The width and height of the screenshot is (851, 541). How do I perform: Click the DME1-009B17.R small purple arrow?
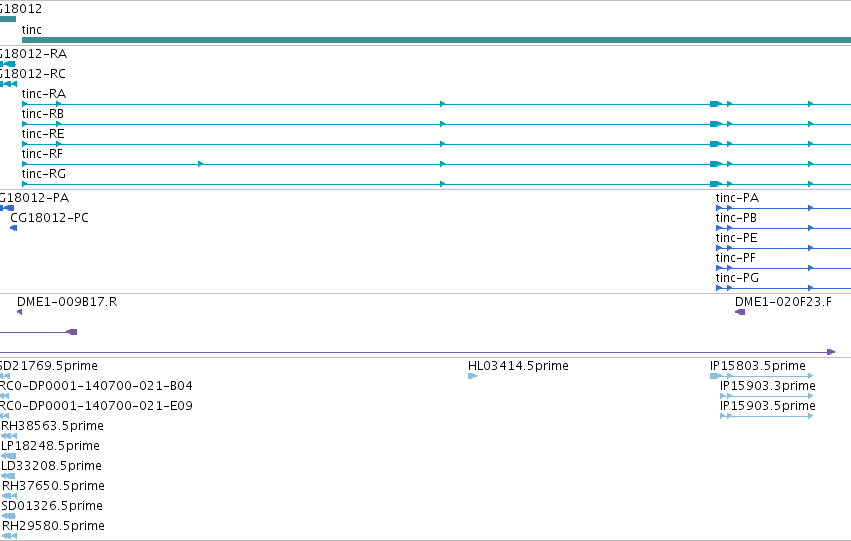point(20,312)
